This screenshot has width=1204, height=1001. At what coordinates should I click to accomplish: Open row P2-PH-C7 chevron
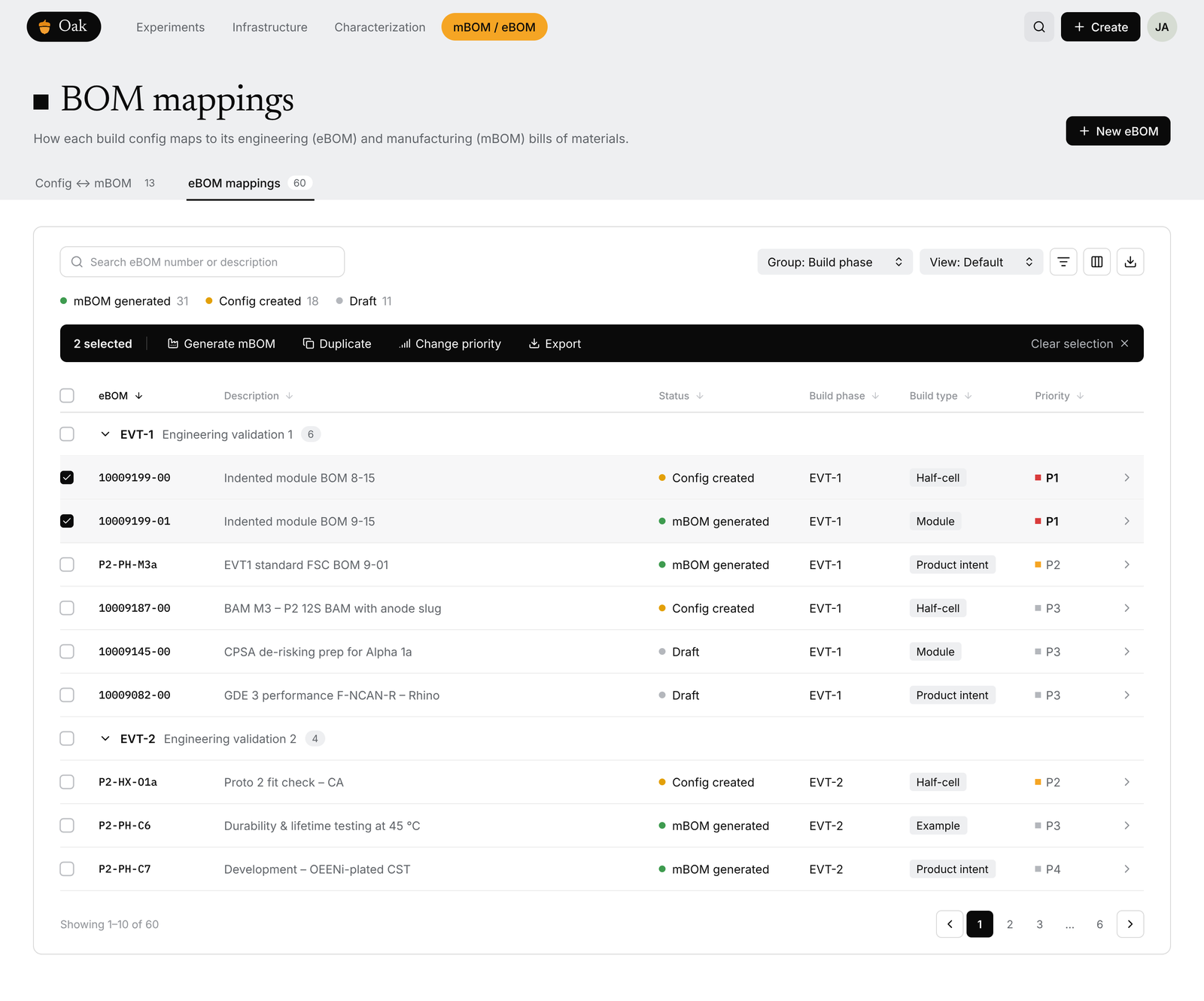click(x=1126, y=869)
